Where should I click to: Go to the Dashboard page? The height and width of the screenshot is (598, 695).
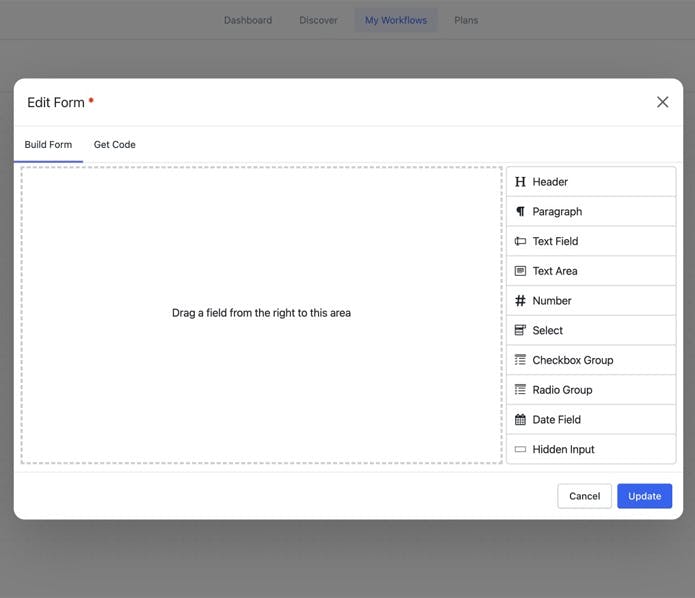coord(248,20)
